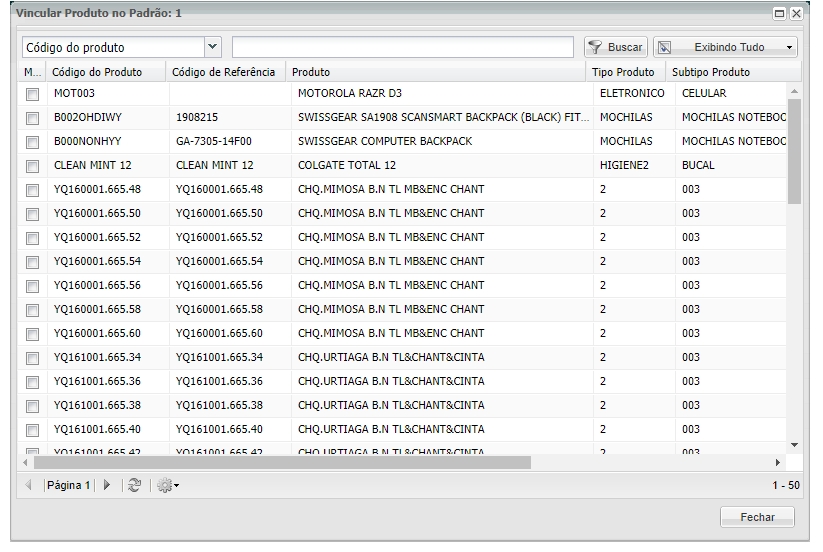Check the YQ161001.665.38 row checkbox

(33, 406)
